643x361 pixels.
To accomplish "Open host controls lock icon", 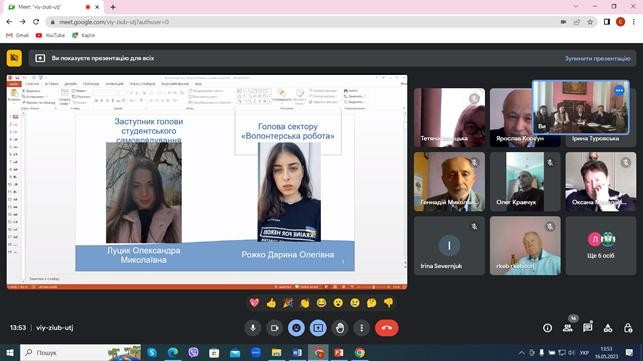I will pyautogui.click(x=628, y=328).
